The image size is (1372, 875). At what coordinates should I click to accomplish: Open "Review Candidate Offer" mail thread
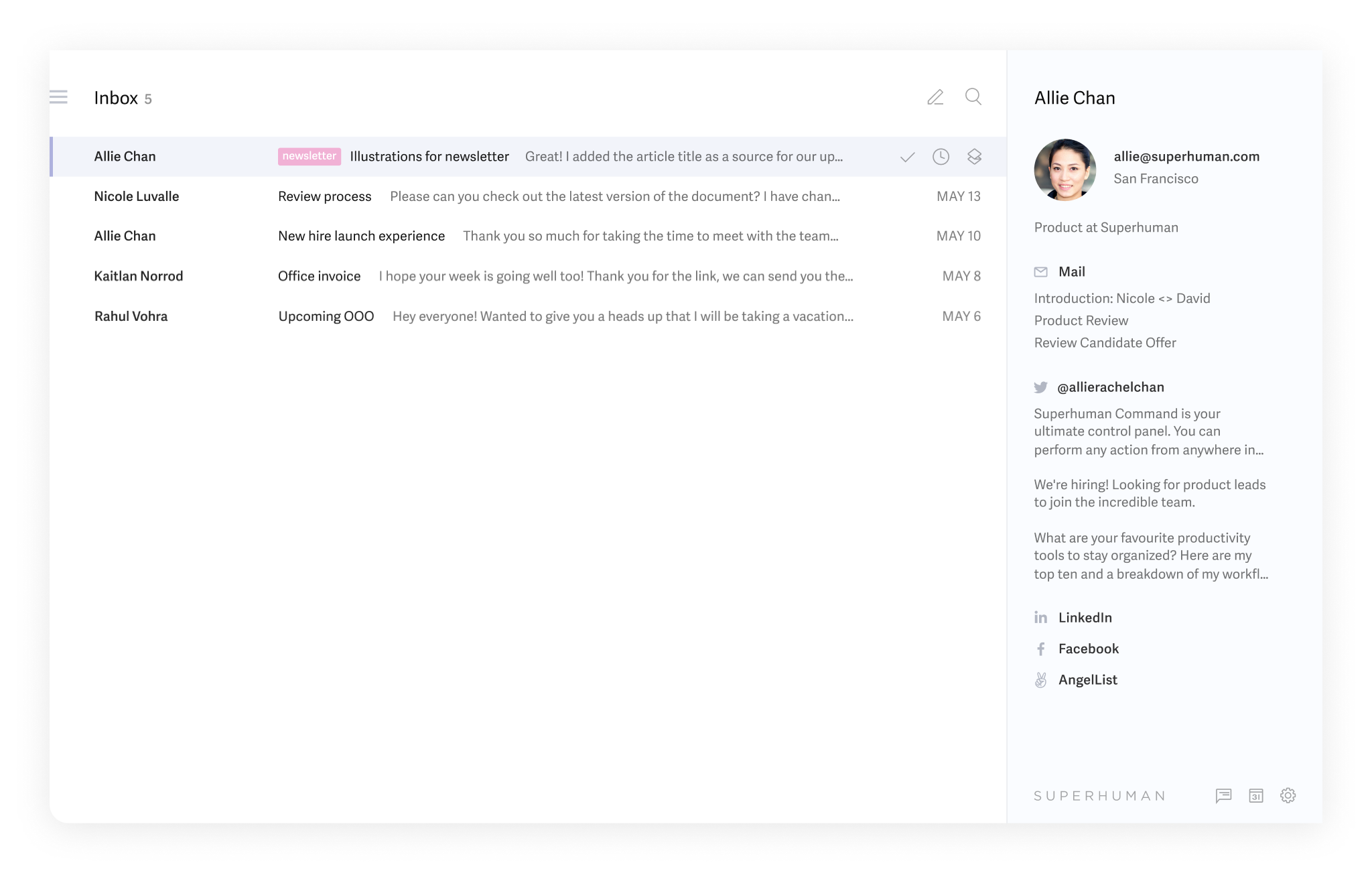pos(1105,343)
